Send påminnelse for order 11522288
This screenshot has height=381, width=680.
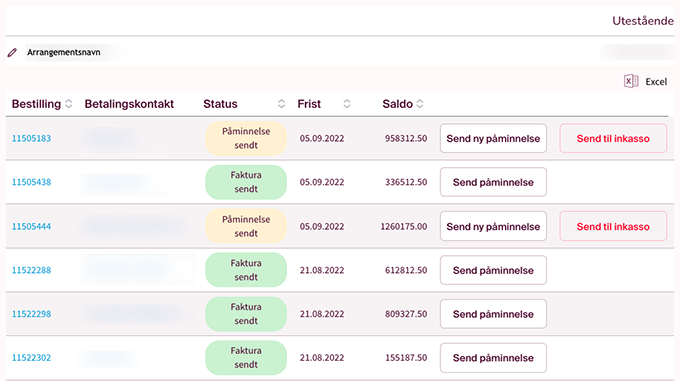493,270
